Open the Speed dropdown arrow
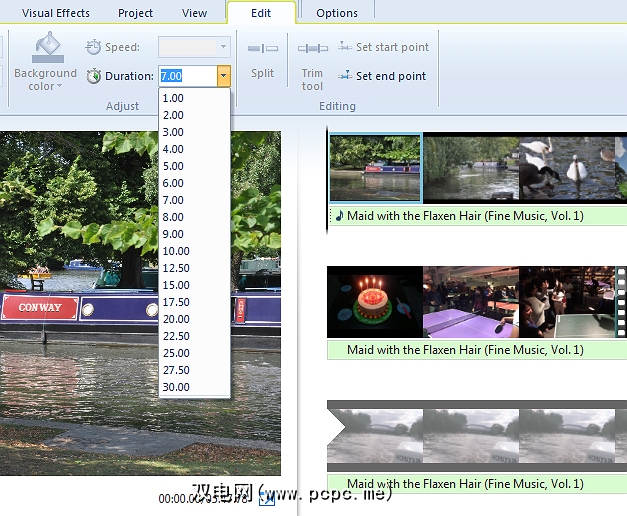 [224, 47]
